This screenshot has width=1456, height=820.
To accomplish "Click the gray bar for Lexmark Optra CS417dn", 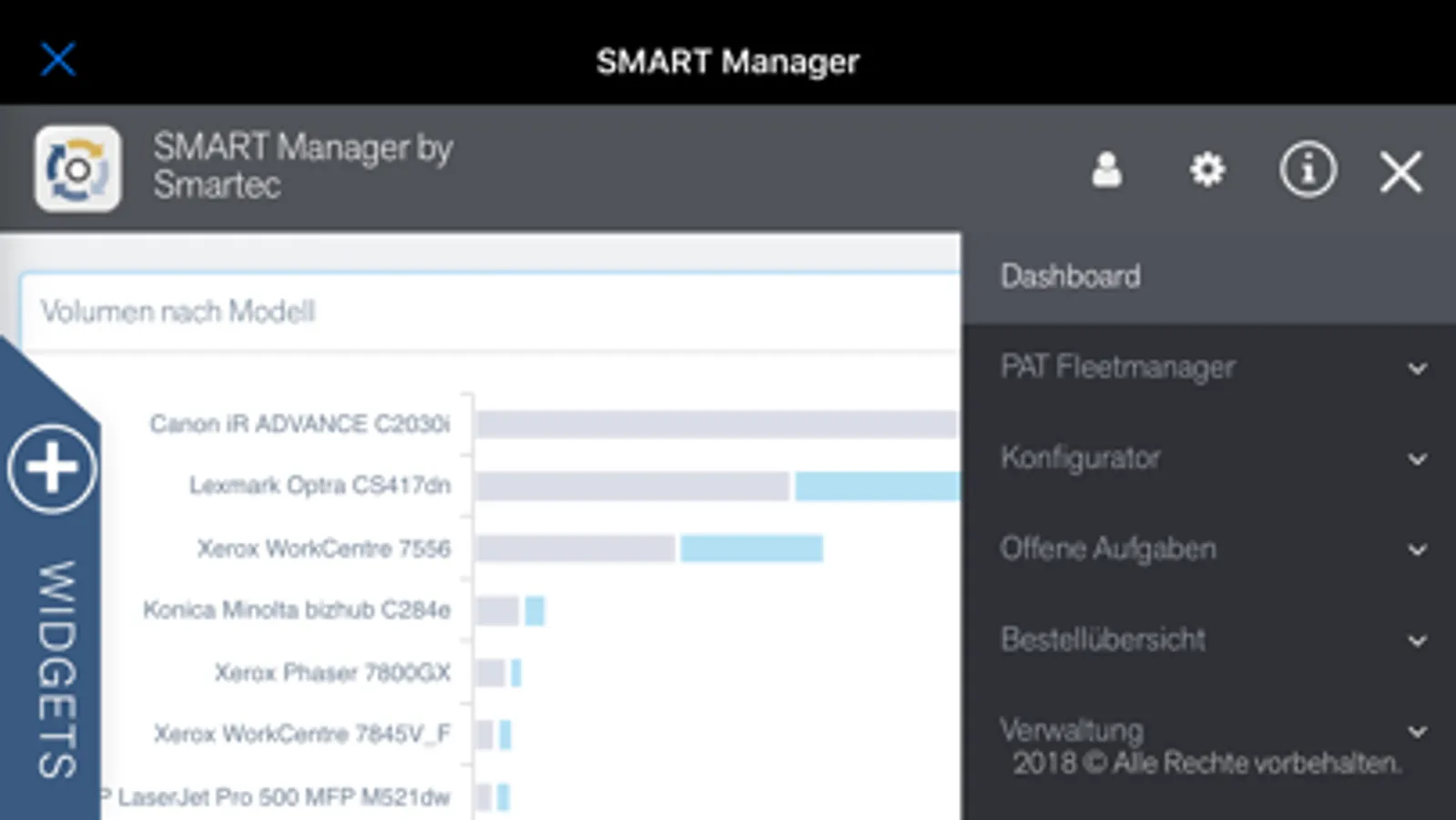I will 633,486.
